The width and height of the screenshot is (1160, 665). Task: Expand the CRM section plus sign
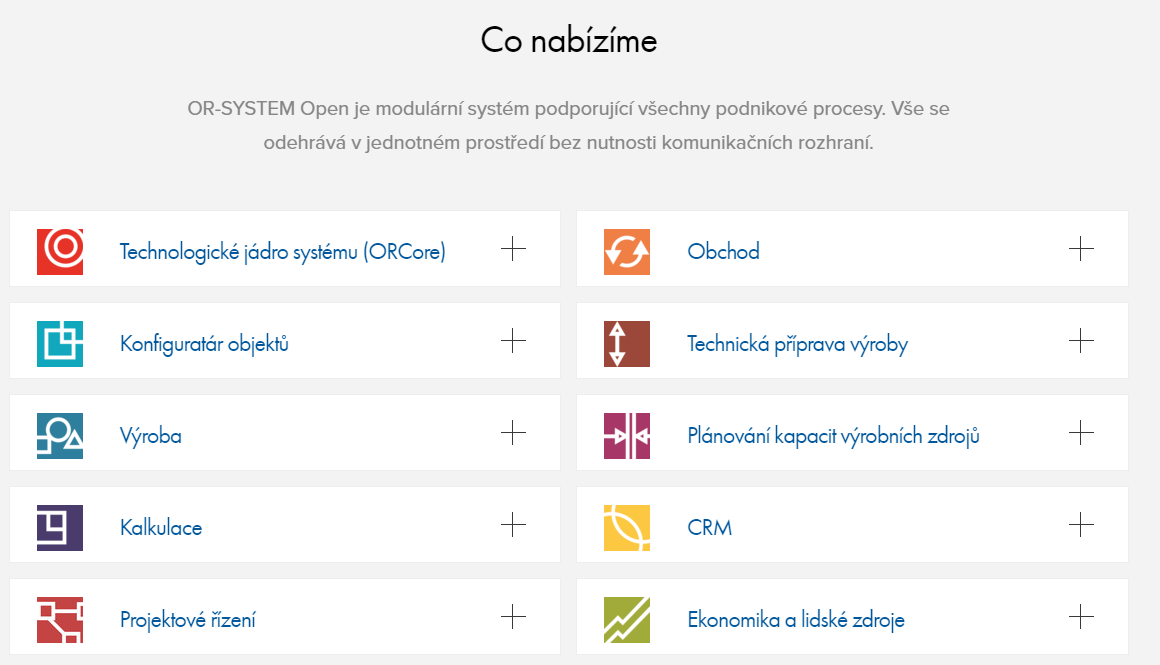click(x=1081, y=525)
